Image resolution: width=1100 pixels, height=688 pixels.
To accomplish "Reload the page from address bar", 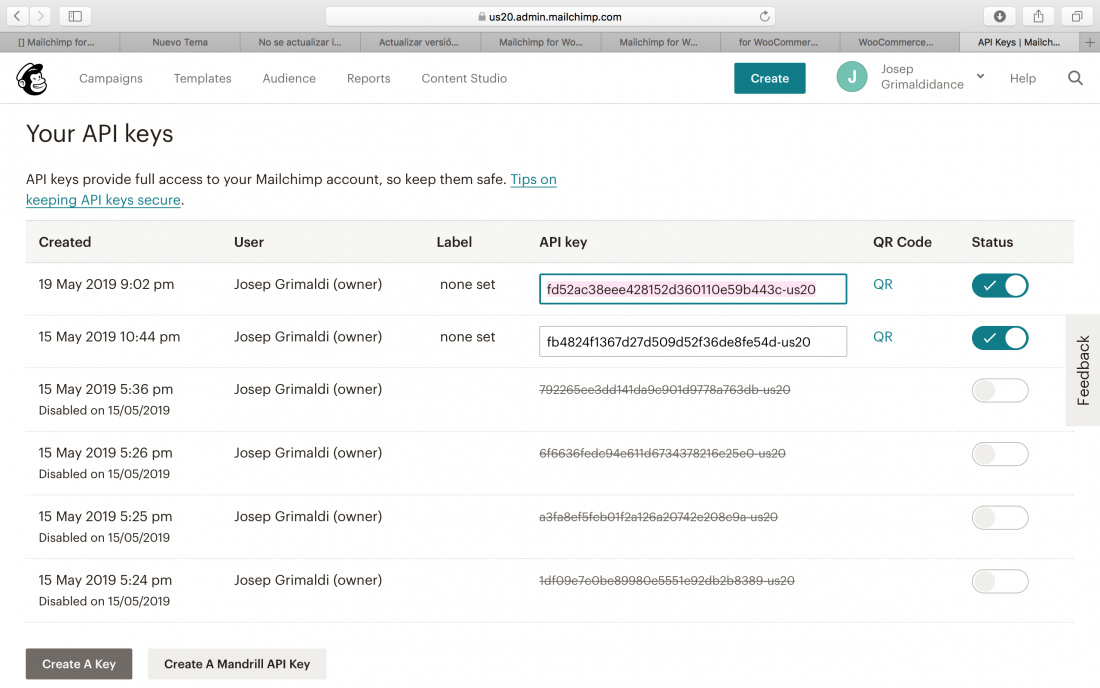I will click(764, 16).
